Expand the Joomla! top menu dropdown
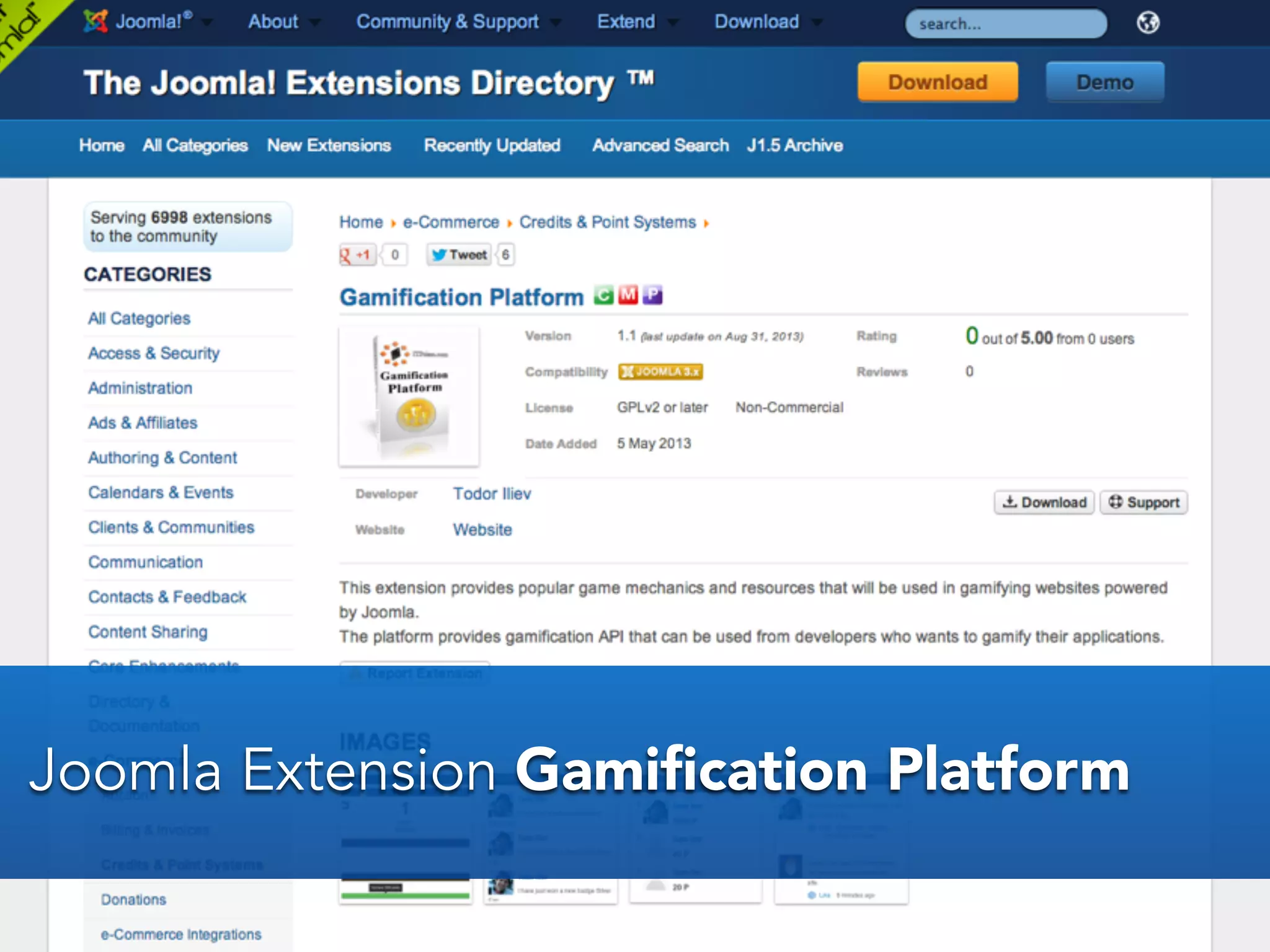This screenshot has height=952, width=1270. point(207,23)
